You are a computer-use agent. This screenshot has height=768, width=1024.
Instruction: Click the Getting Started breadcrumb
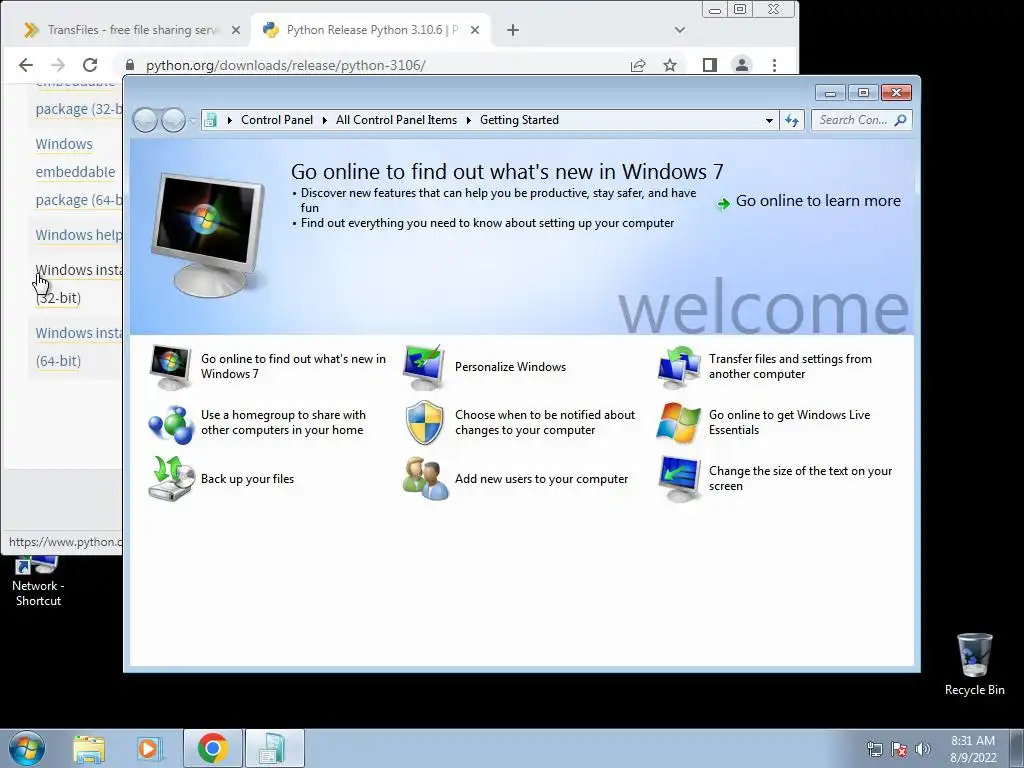[519, 120]
